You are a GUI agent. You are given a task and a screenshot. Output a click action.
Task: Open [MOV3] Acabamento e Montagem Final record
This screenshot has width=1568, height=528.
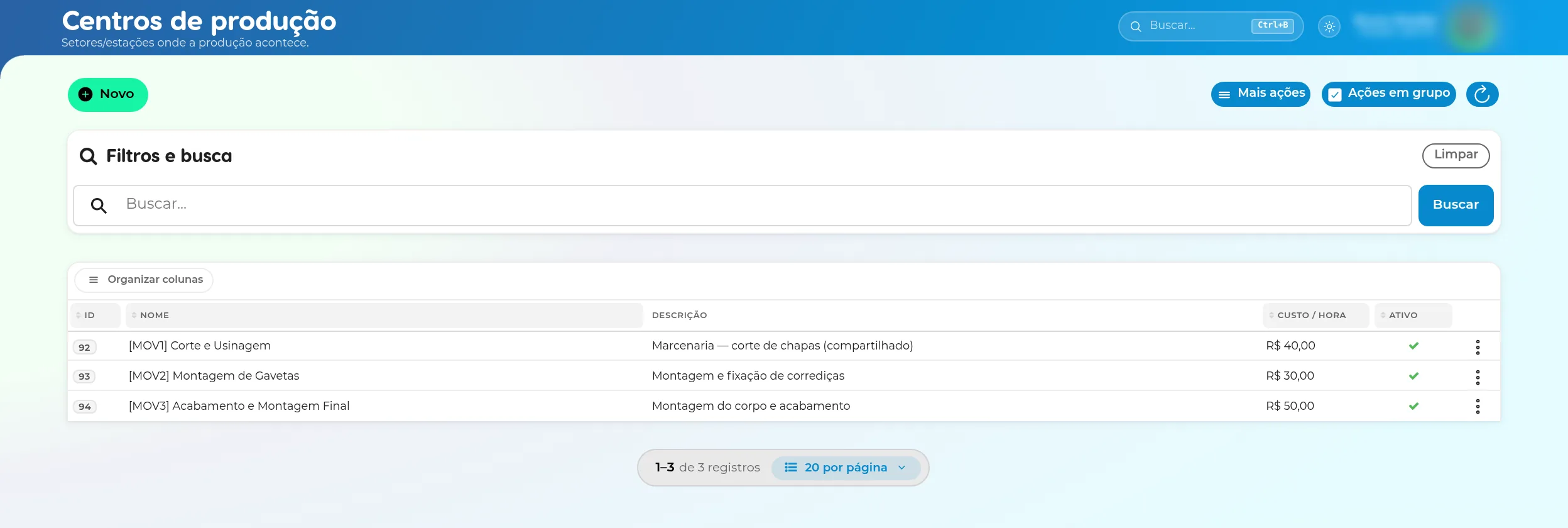point(239,406)
